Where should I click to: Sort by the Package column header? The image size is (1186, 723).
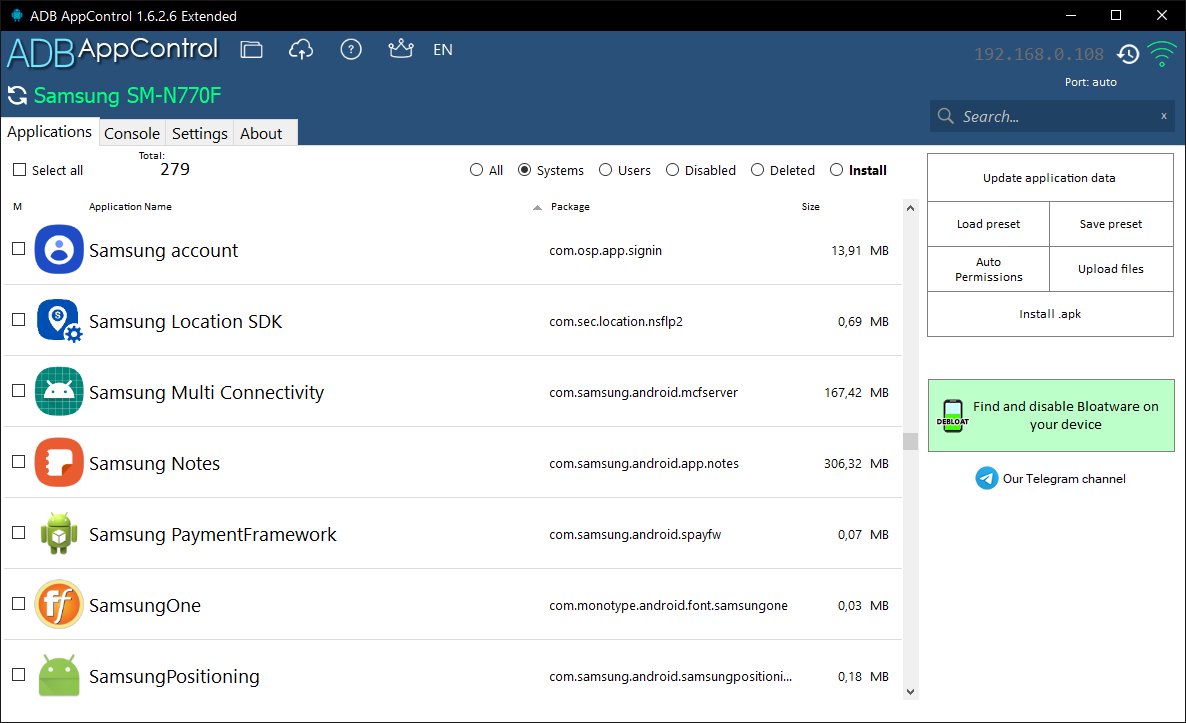click(x=570, y=206)
